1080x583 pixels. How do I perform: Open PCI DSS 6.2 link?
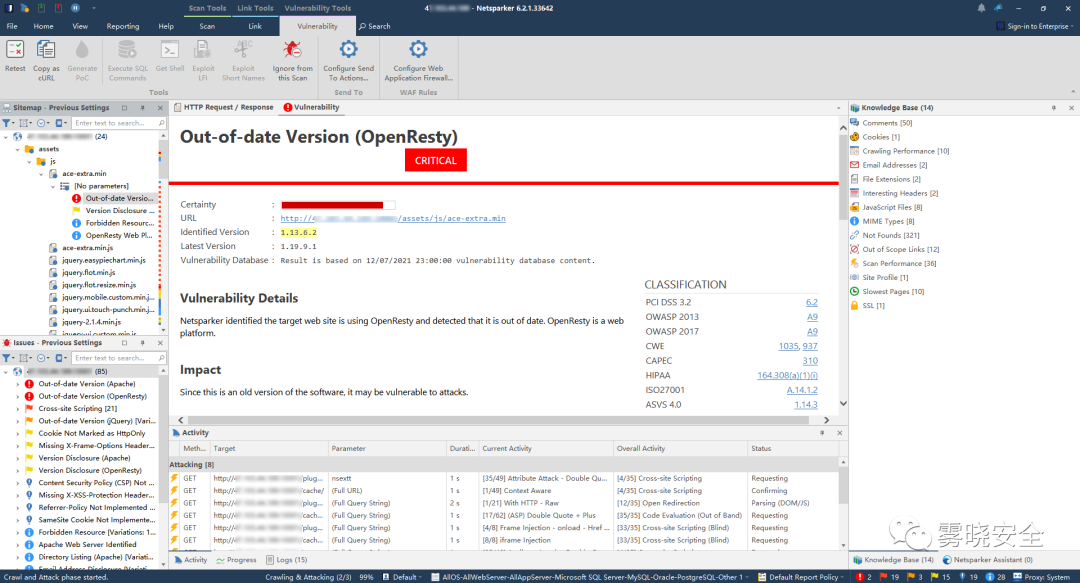click(x=811, y=303)
